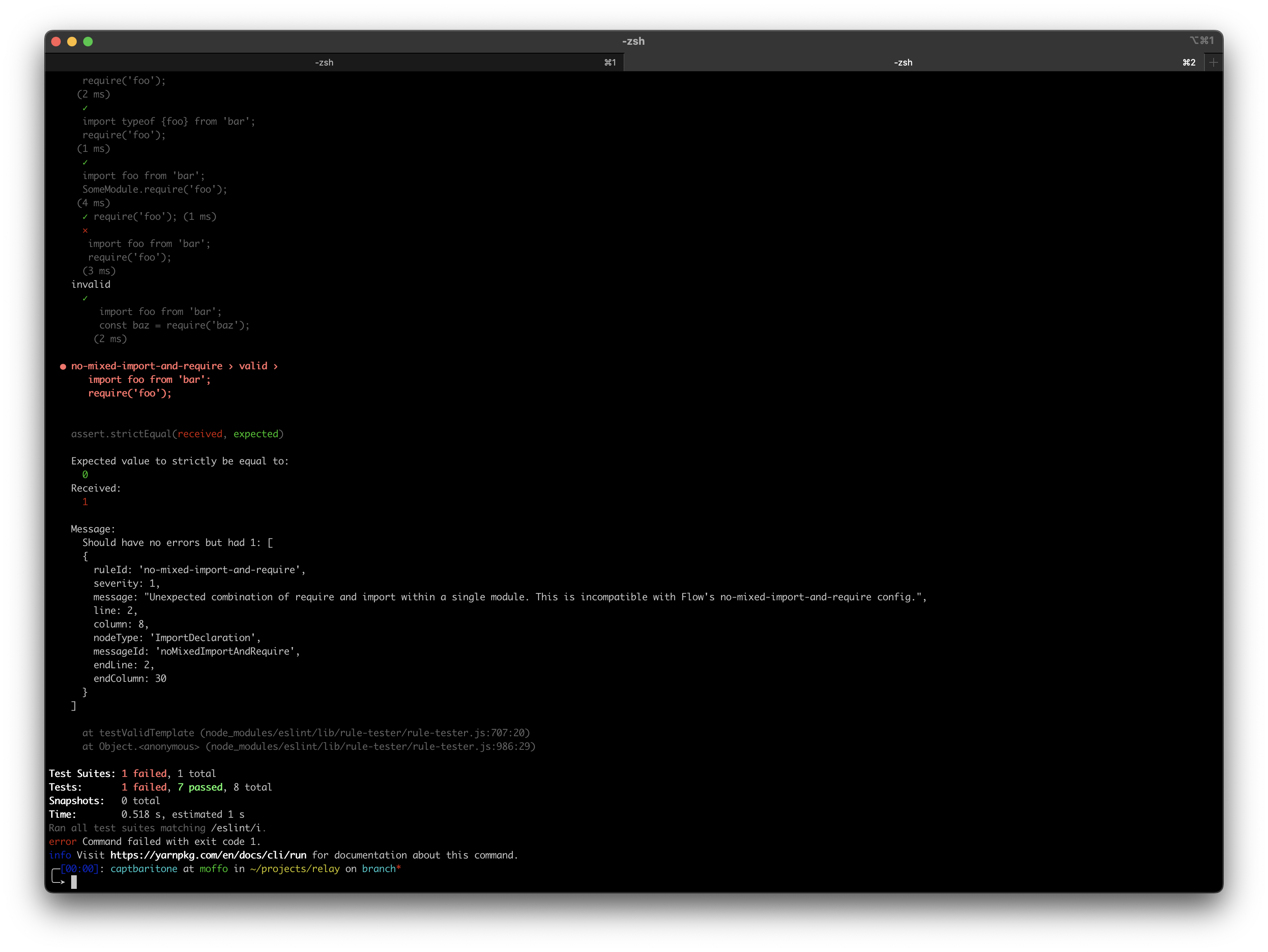Click the red ✗ failure mark in test output

85,230
